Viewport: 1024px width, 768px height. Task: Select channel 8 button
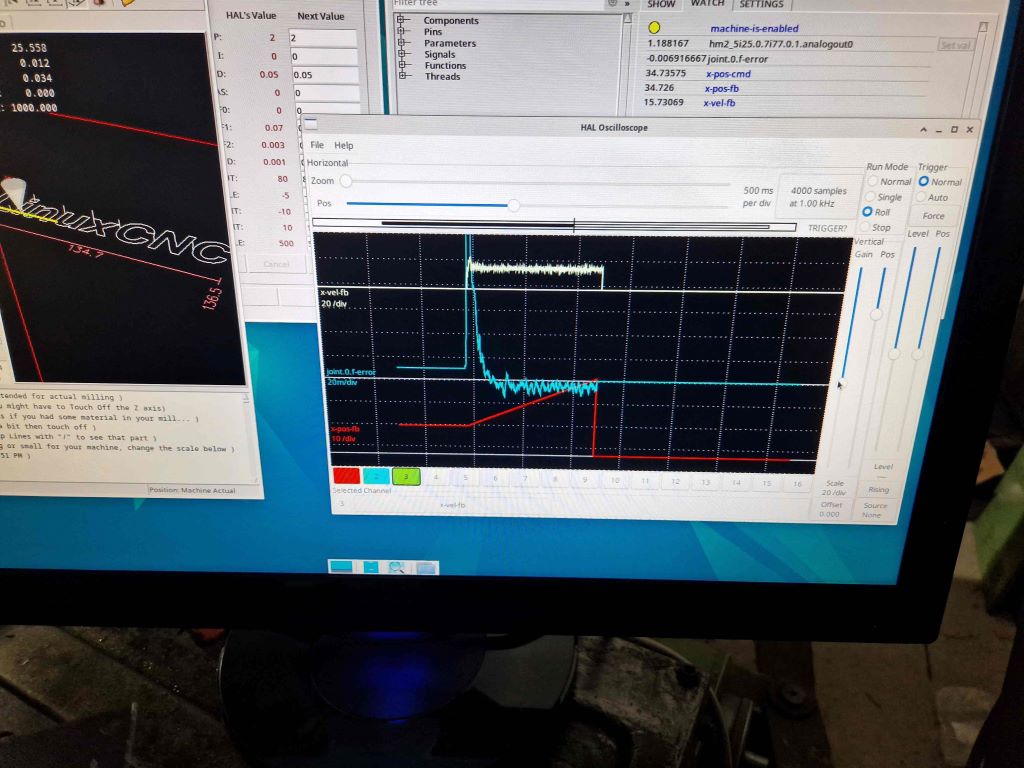[555, 479]
